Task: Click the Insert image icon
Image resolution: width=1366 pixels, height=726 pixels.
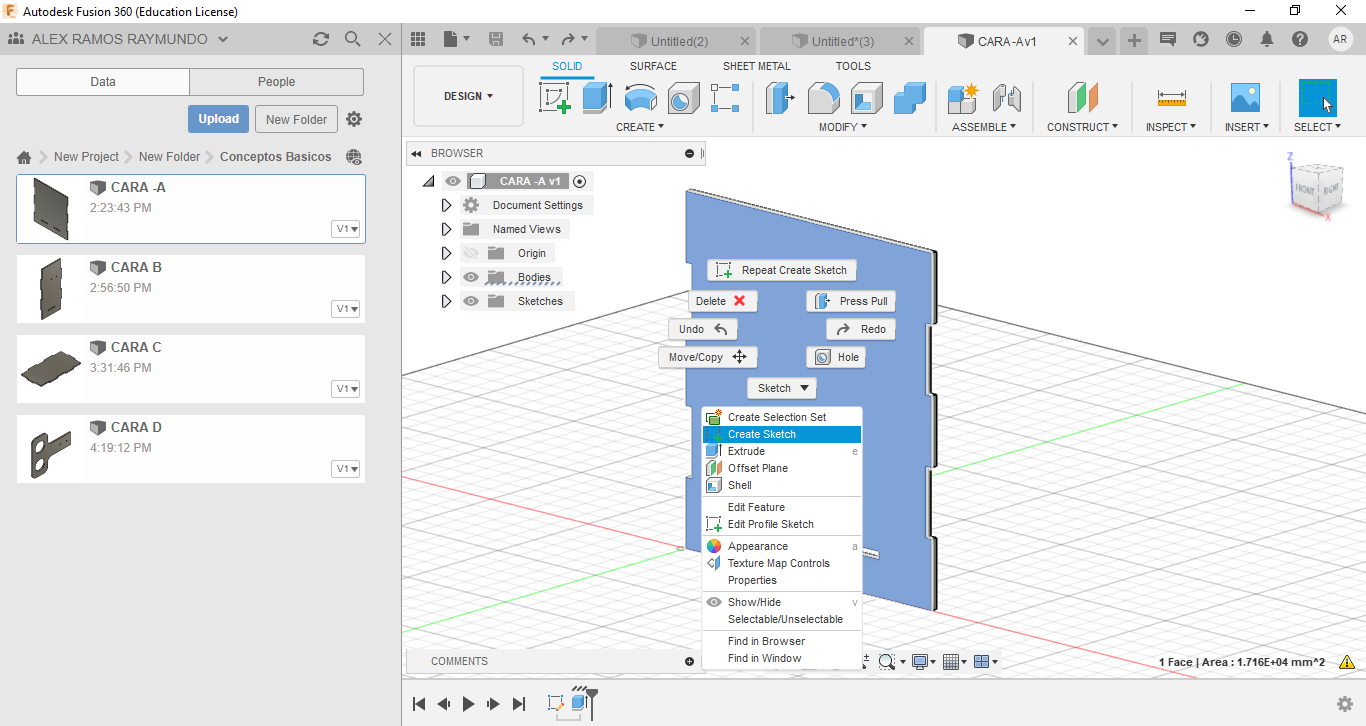Action: 1246,98
